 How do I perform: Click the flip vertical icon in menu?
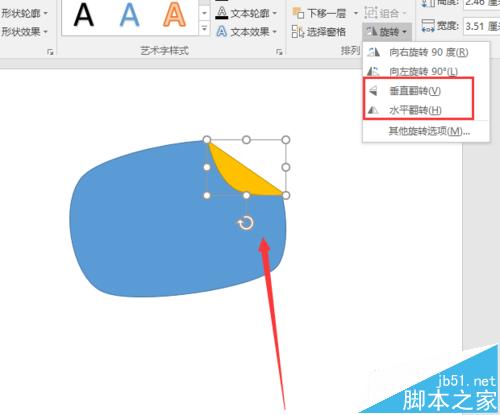(373, 91)
